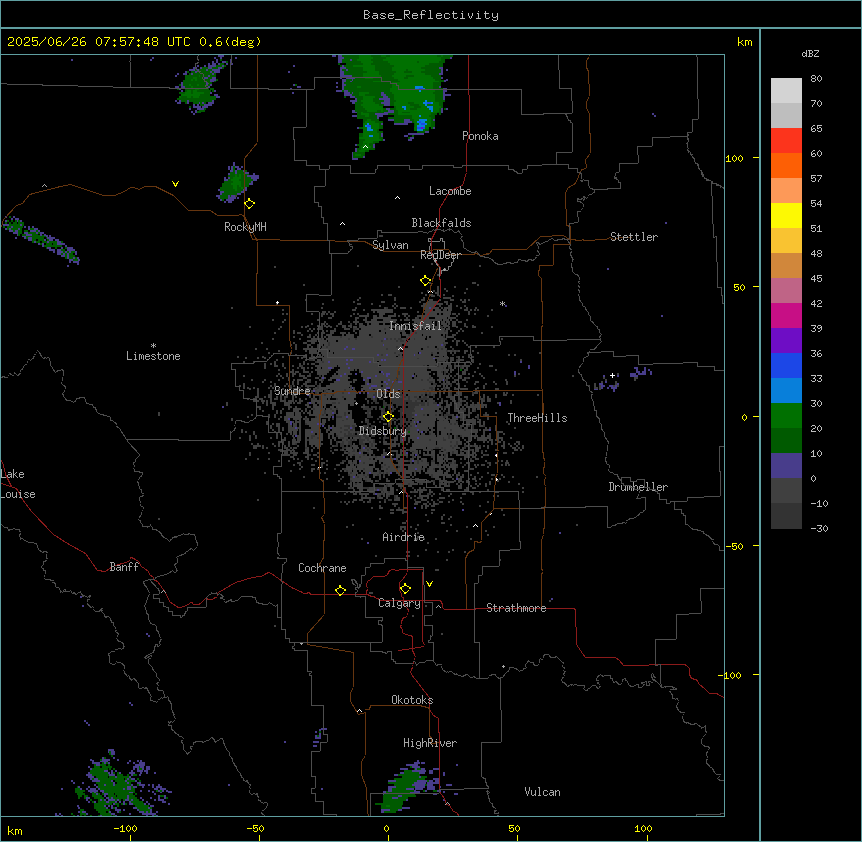Click the small green echo north of RockyMH
Screen dimensions: 862x842
236,182
